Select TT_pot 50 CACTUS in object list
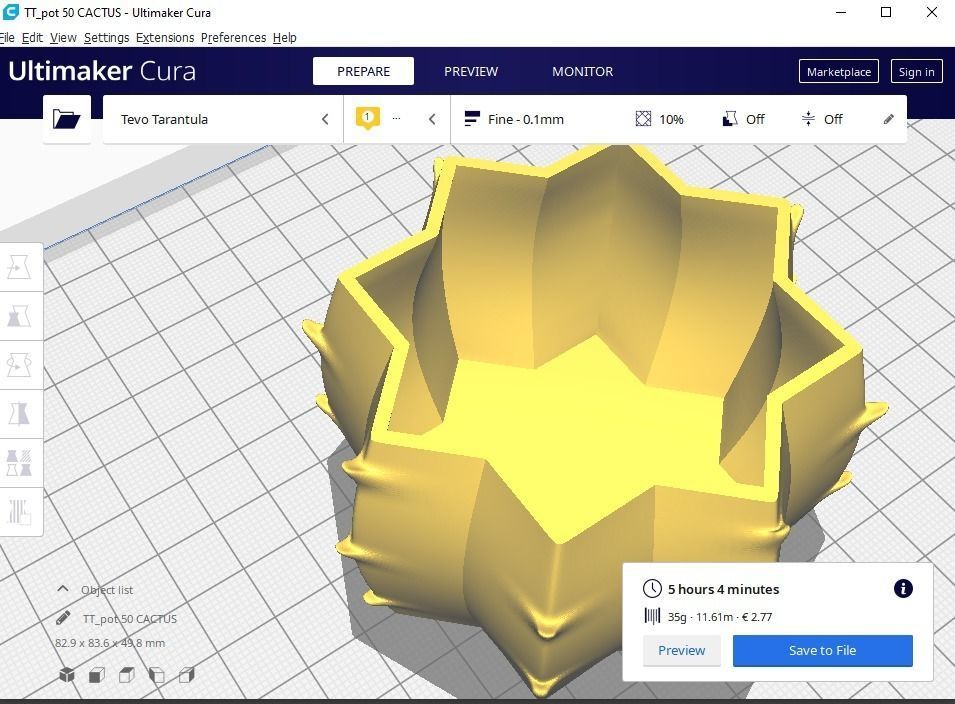 [x=130, y=619]
